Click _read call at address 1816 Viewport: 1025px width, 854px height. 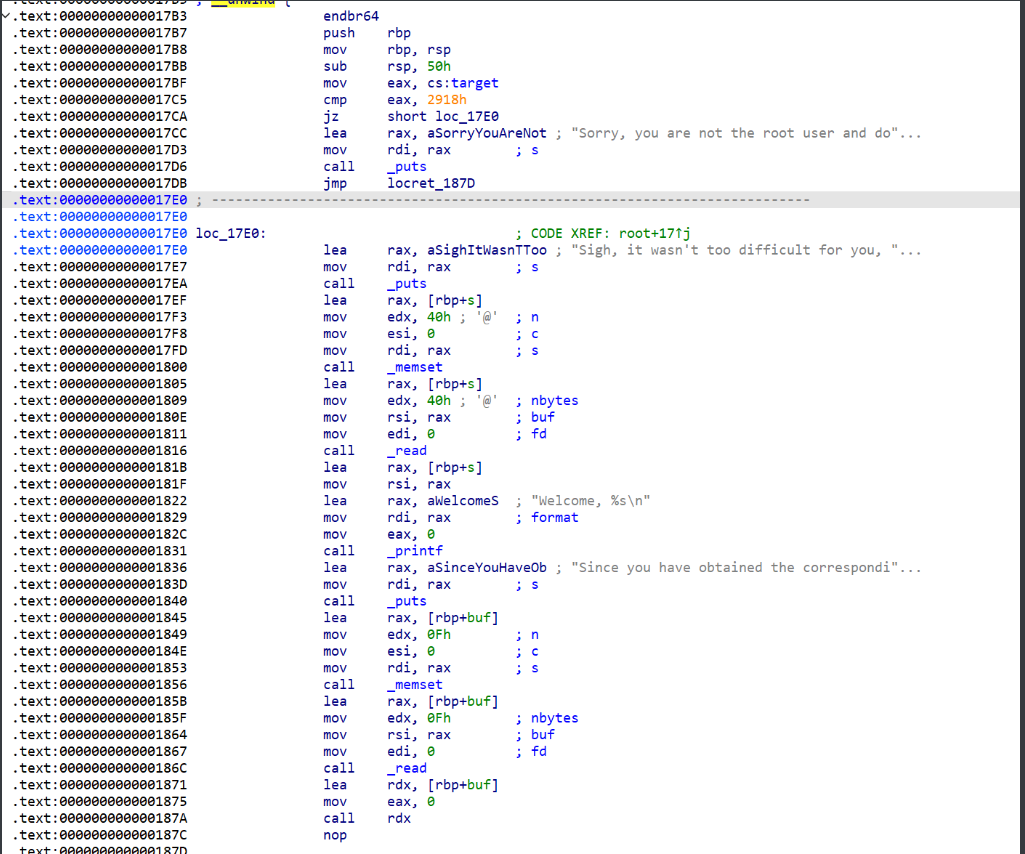coord(407,450)
